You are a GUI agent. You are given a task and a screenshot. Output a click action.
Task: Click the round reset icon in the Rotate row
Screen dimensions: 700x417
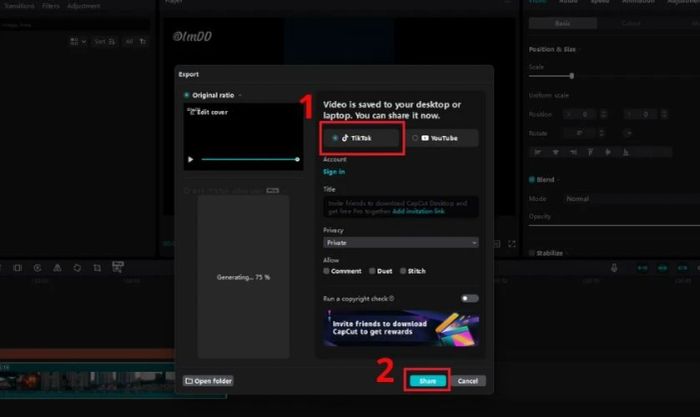(x=628, y=133)
